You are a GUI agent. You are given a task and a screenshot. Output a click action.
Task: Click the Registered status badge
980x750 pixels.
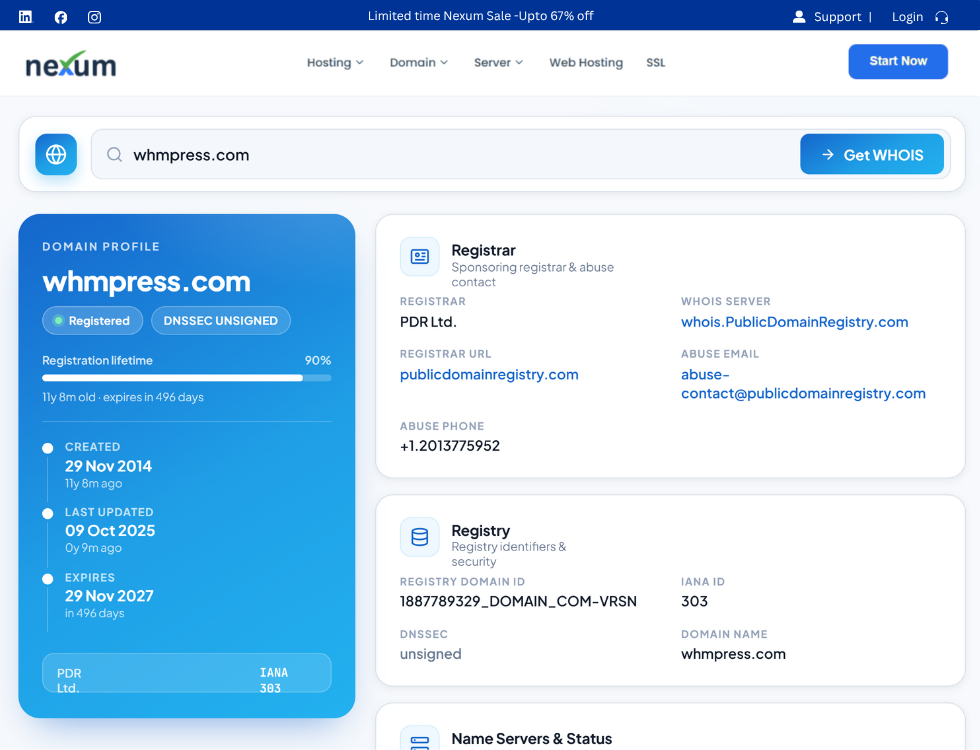(92, 321)
